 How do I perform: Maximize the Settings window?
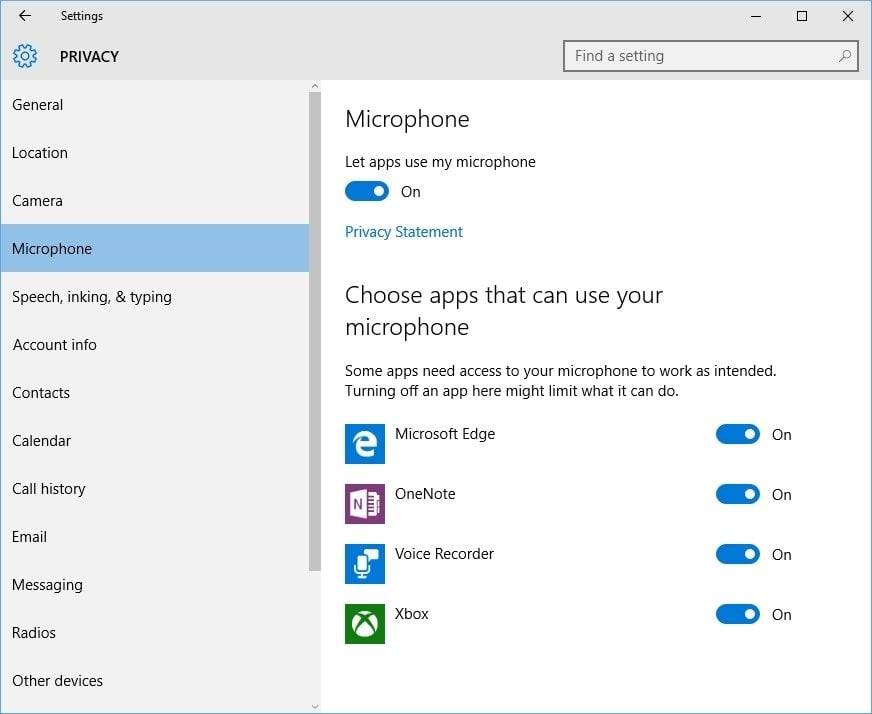coord(801,16)
